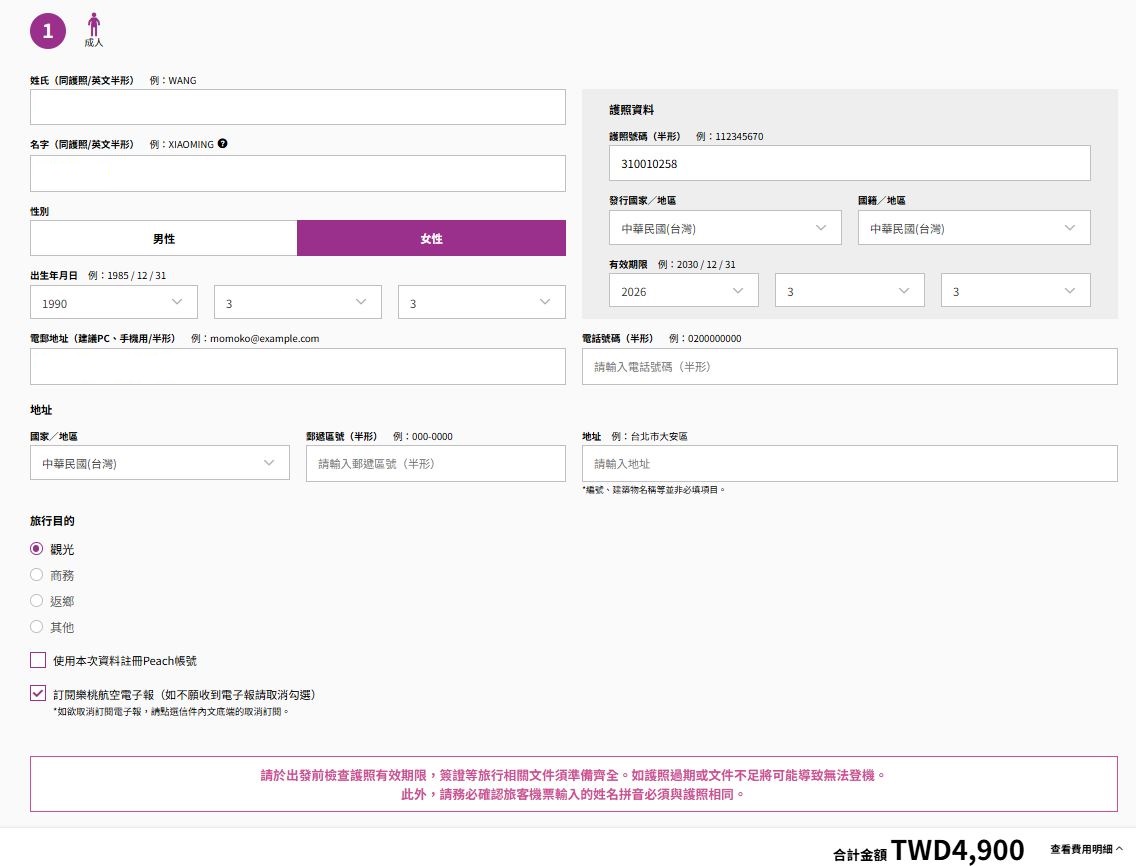
Task: Open passport issuing country dropdown
Action: [725, 228]
